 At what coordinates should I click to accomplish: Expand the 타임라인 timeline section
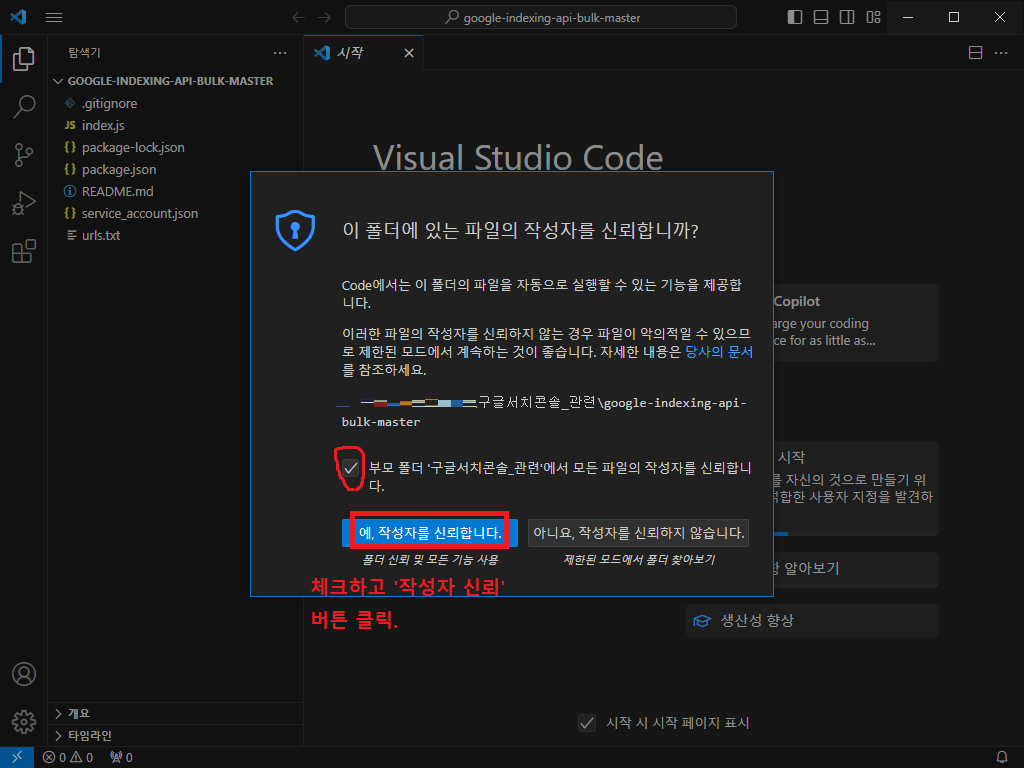[x=175, y=736]
